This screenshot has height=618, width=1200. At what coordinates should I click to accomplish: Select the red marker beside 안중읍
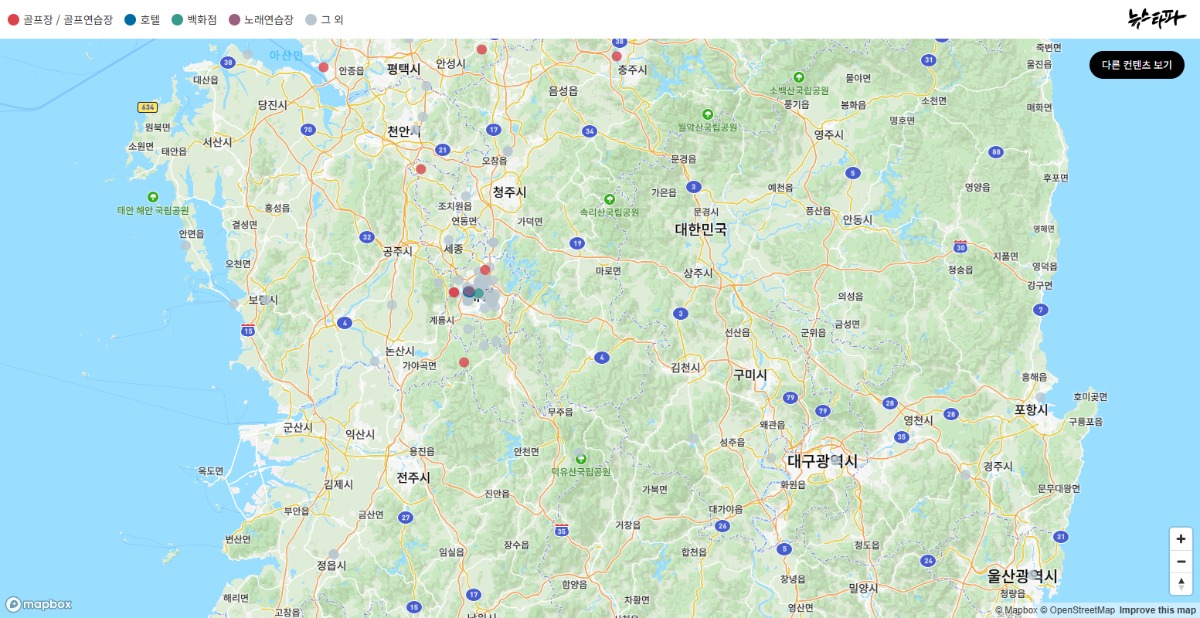323,67
